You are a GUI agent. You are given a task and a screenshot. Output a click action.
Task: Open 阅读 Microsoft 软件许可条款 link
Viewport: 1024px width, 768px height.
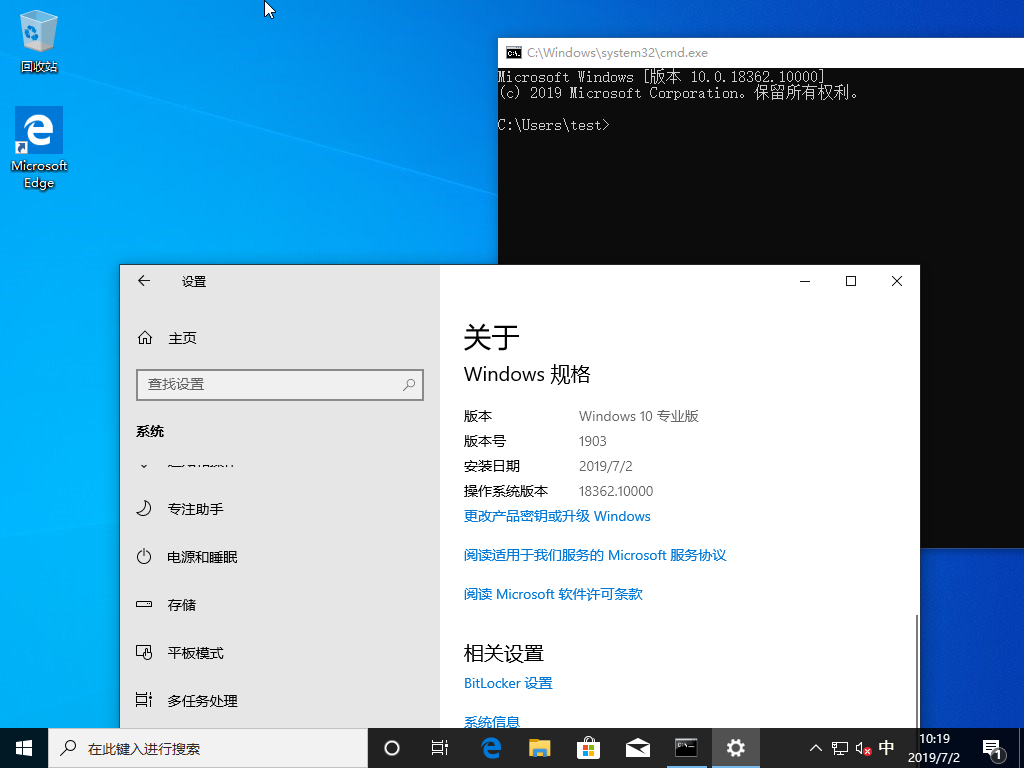[553, 594]
